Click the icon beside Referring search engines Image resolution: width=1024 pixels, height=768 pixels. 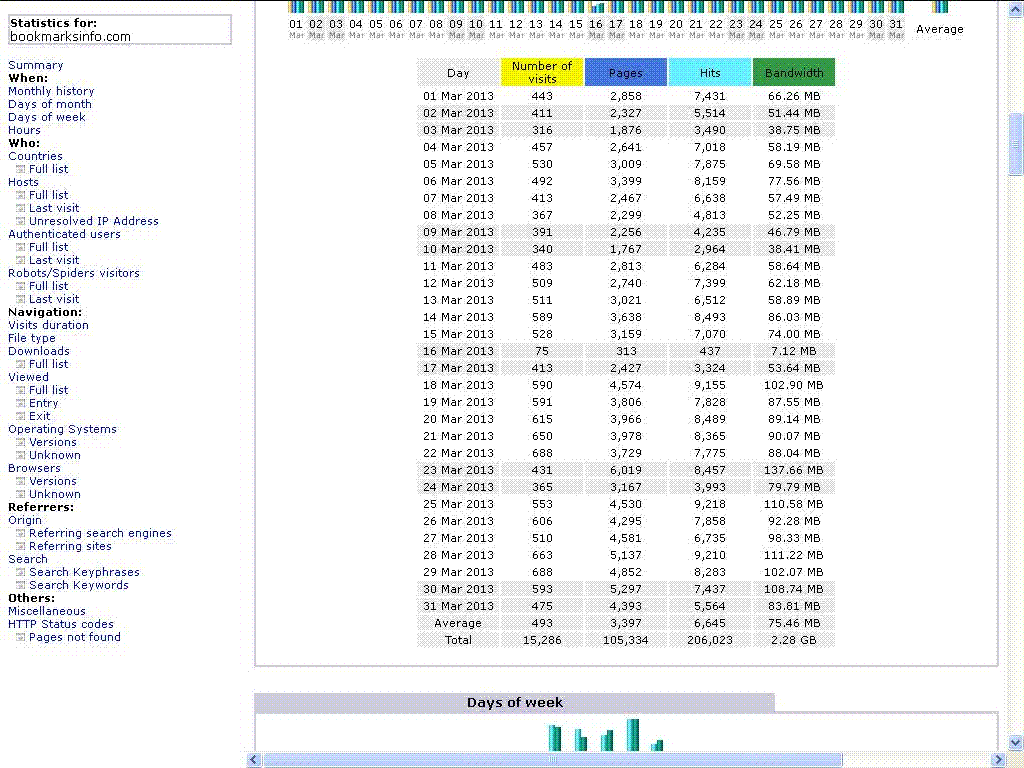[20, 534]
